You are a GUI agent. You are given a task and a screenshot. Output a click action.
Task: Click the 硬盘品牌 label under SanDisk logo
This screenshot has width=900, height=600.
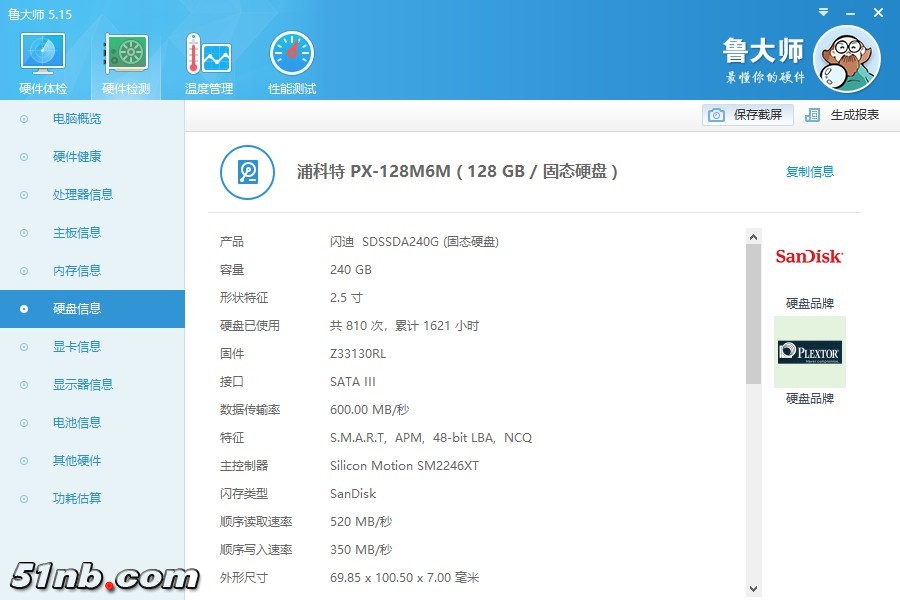pyautogui.click(x=809, y=303)
